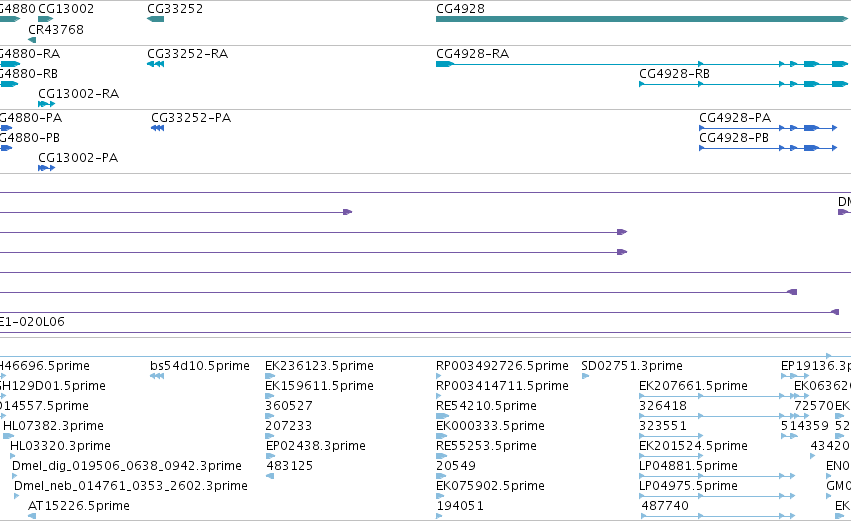Select feature labeled 323551

663,426
